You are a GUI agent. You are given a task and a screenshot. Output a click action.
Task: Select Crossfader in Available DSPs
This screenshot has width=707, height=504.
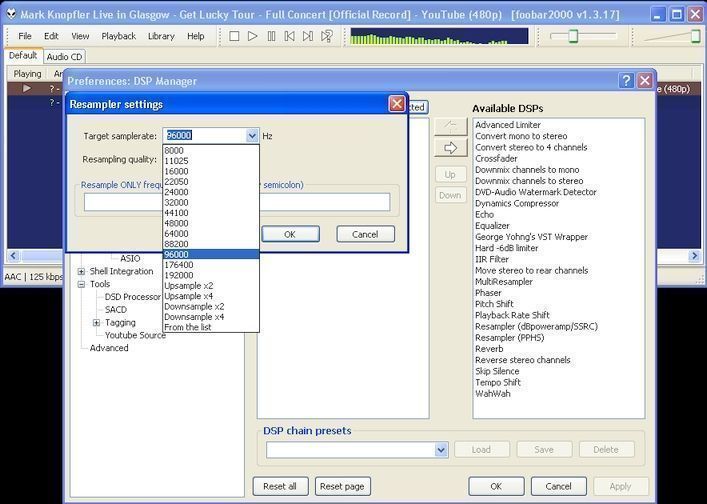496,159
